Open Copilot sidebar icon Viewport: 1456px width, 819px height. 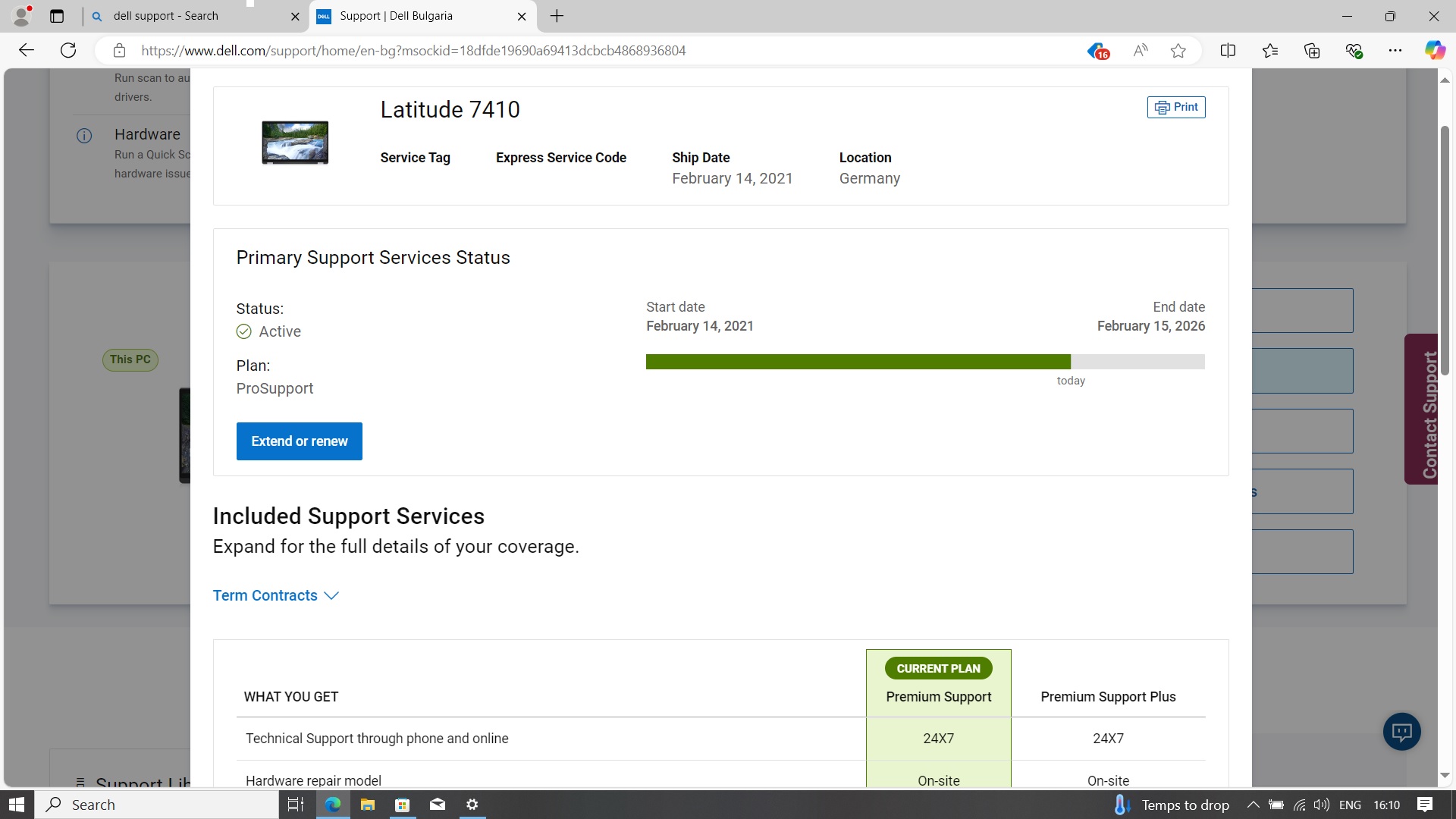[x=1435, y=51]
